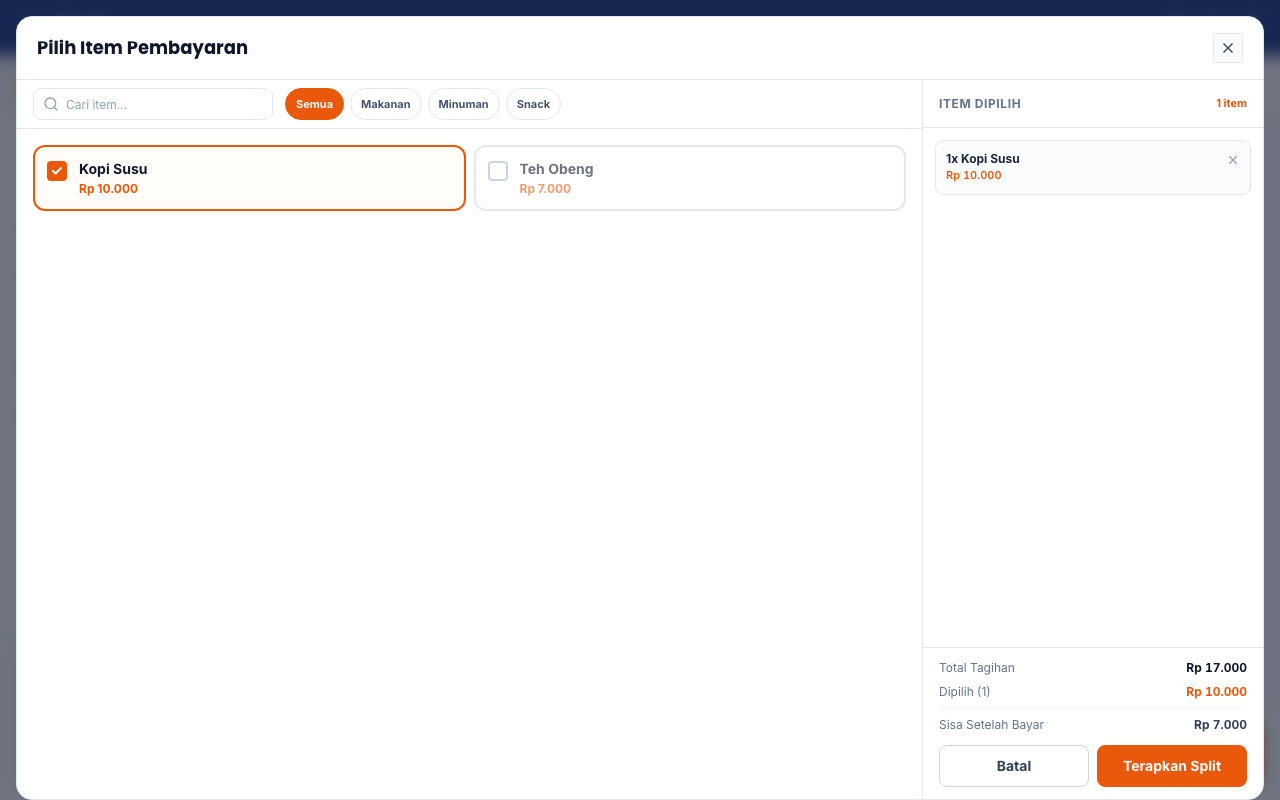Close the Pilih Item Pembayaran dialog
1280x800 pixels.
coord(1227,48)
